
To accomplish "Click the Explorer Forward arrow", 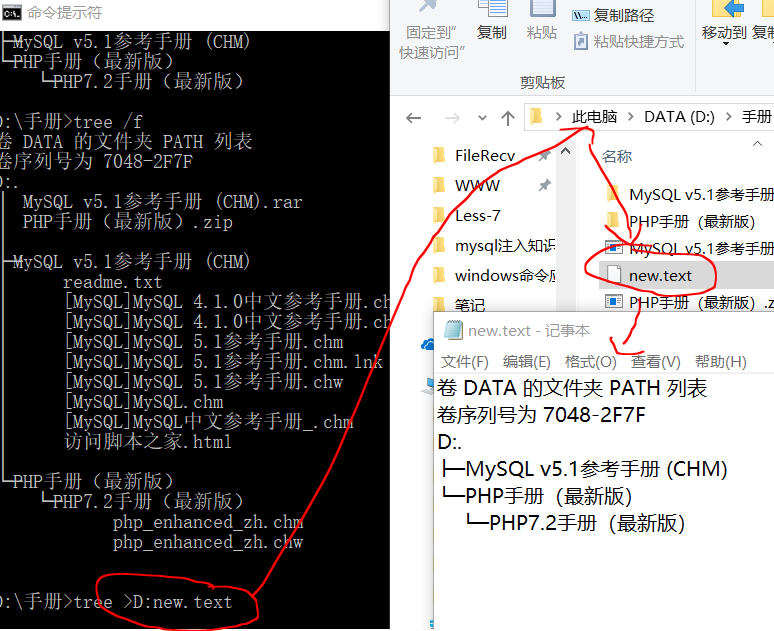I will [452, 118].
